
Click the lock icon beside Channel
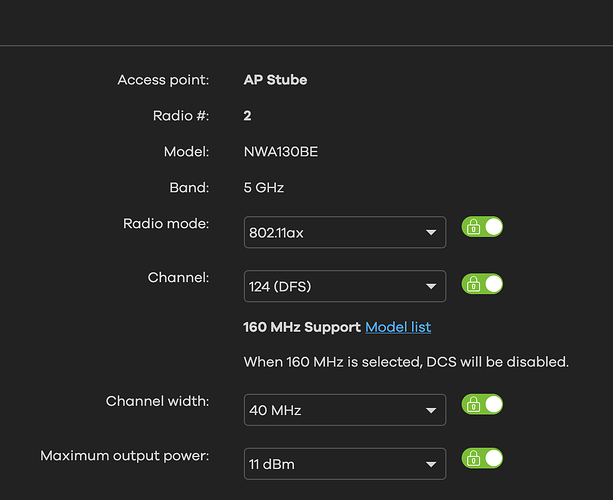pyautogui.click(x=471, y=285)
